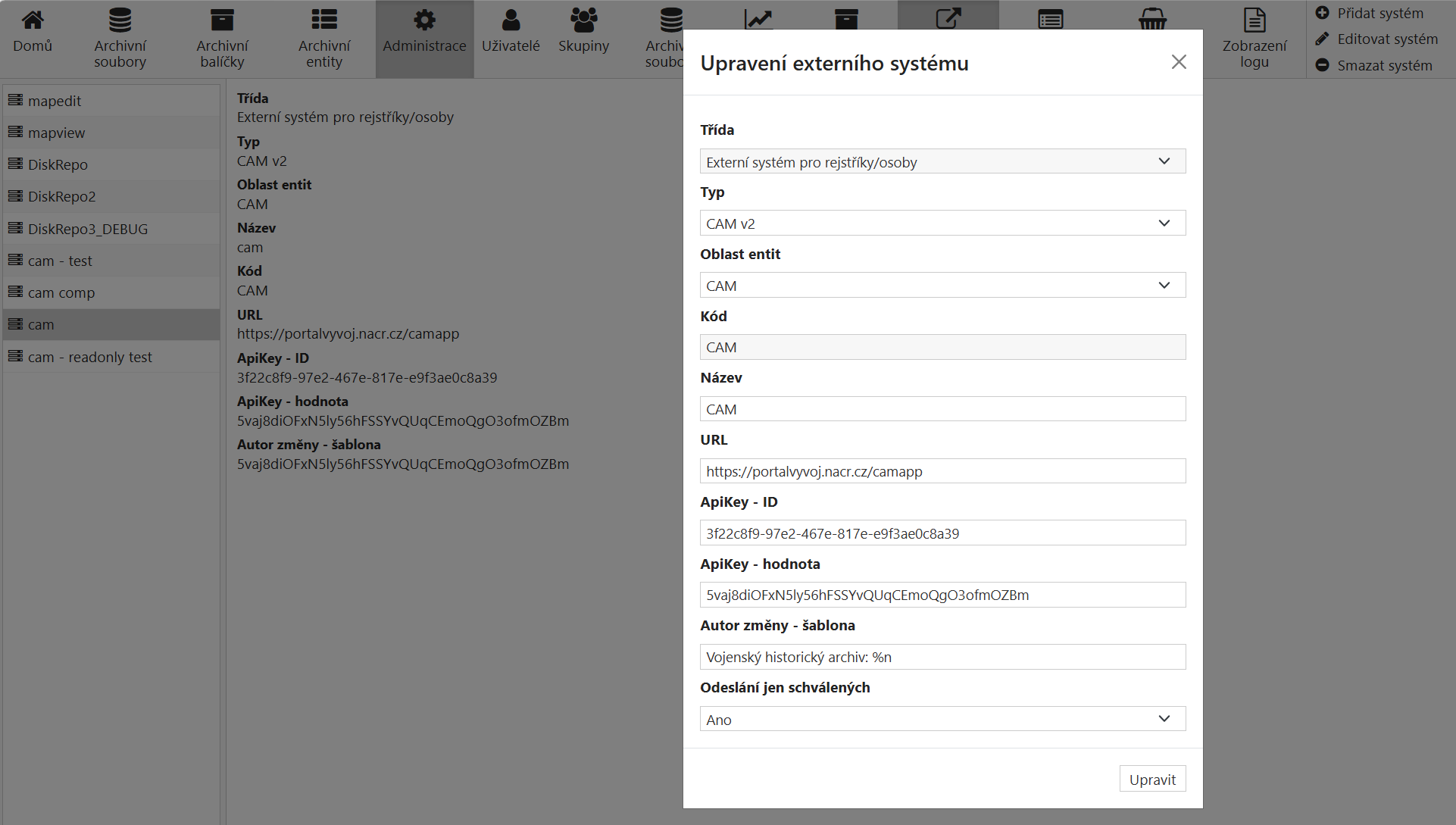Viewport: 1456px width, 825px height.
Task: Open Archivní entity list icon
Action: (x=324, y=20)
